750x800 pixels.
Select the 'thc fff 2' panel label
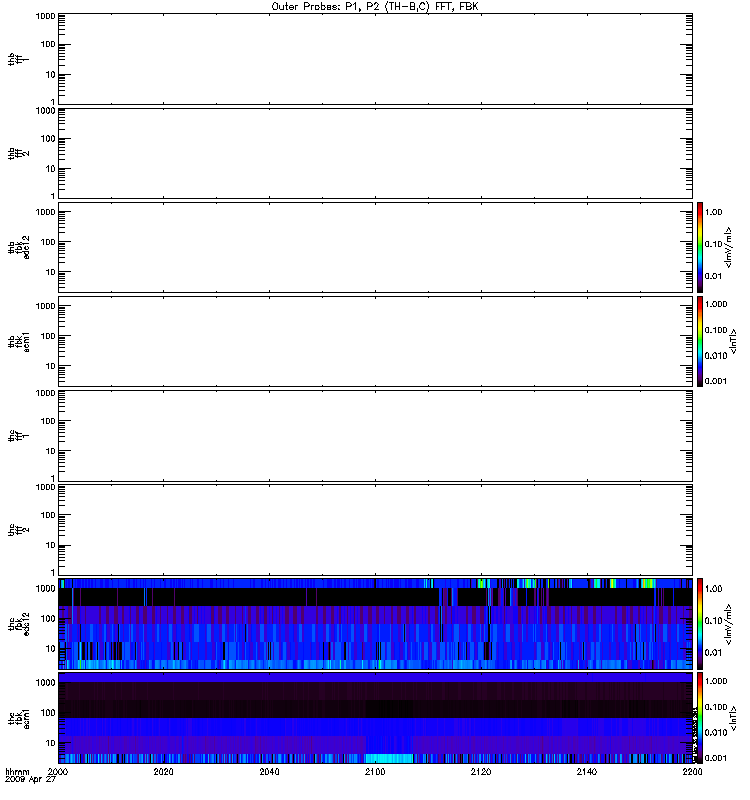(x=18, y=530)
